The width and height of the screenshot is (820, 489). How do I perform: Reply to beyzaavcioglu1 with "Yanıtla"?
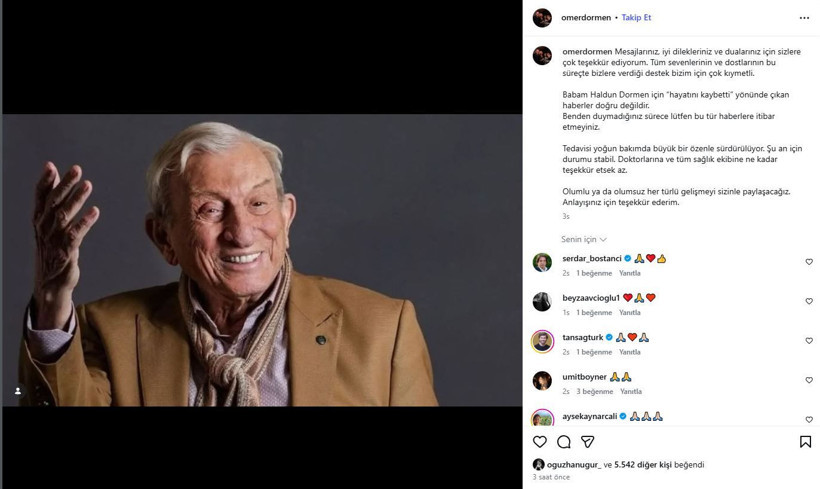click(629, 312)
